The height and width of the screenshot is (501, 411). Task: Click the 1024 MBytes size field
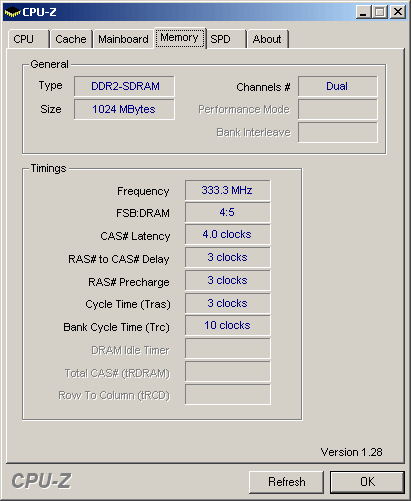(x=124, y=109)
